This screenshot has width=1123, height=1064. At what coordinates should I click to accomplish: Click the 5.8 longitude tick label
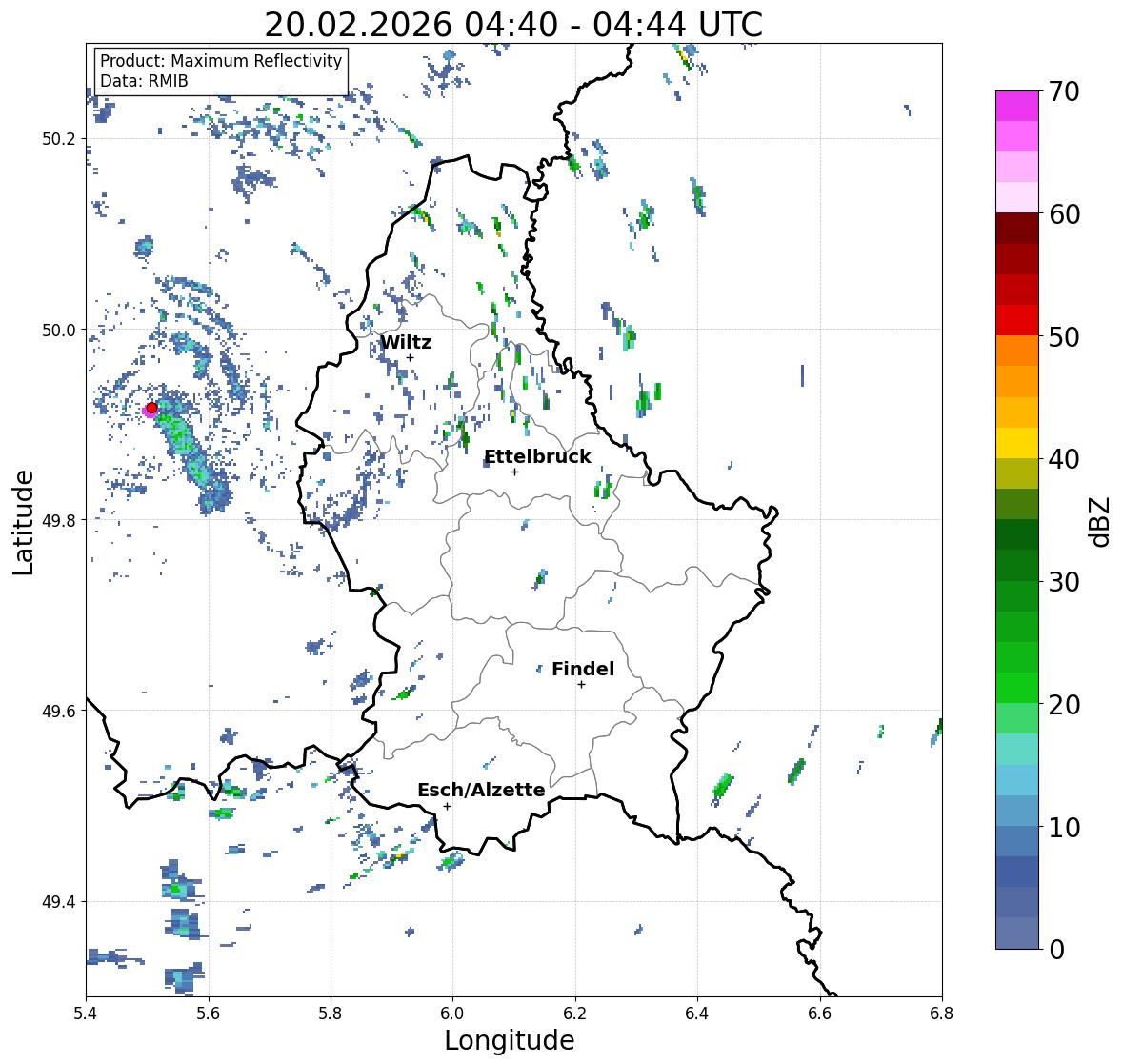(x=331, y=1014)
